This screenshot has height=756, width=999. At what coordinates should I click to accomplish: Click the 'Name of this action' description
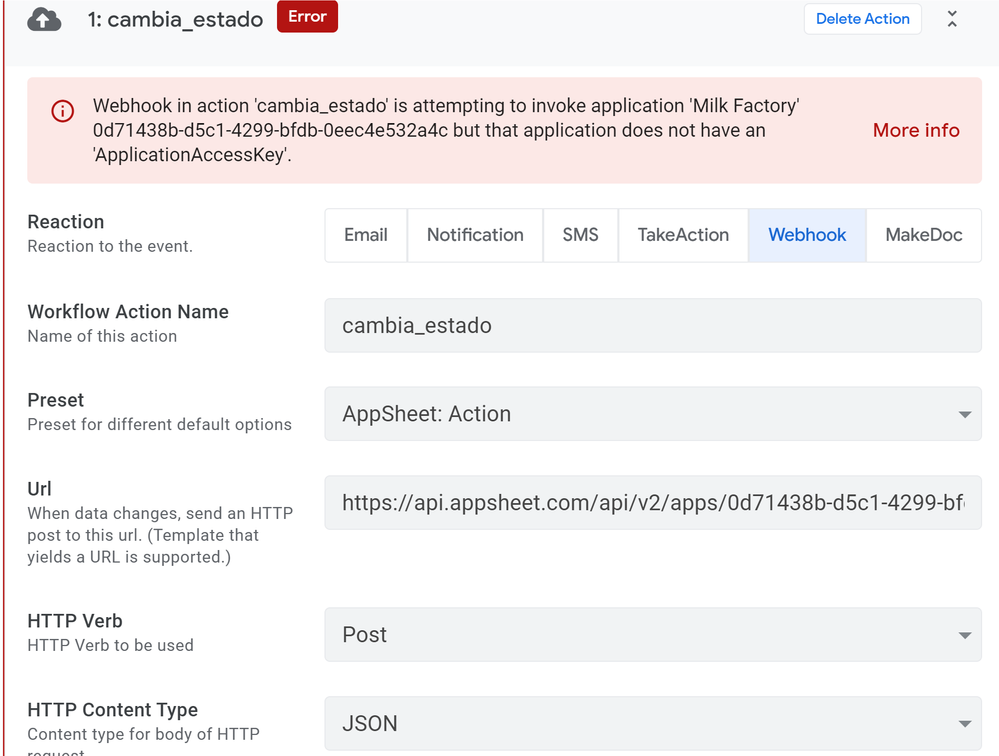coord(102,336)
